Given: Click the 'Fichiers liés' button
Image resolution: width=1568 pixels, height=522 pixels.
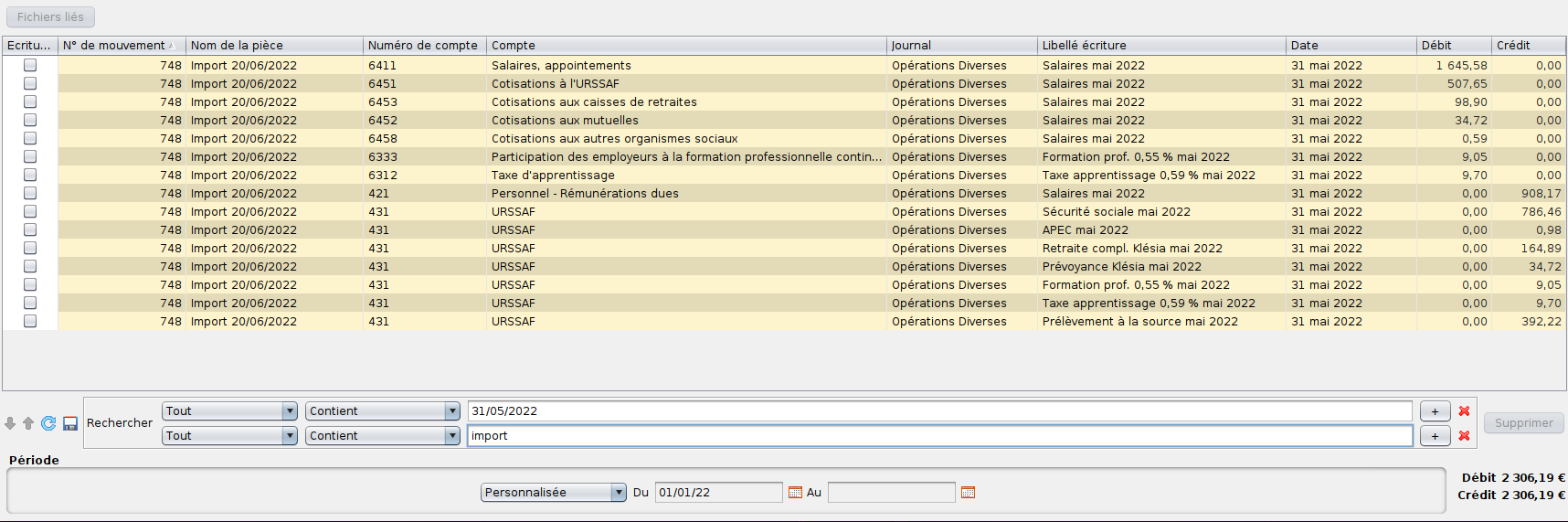Looking at the screenshot, I should tap(50, 17).
